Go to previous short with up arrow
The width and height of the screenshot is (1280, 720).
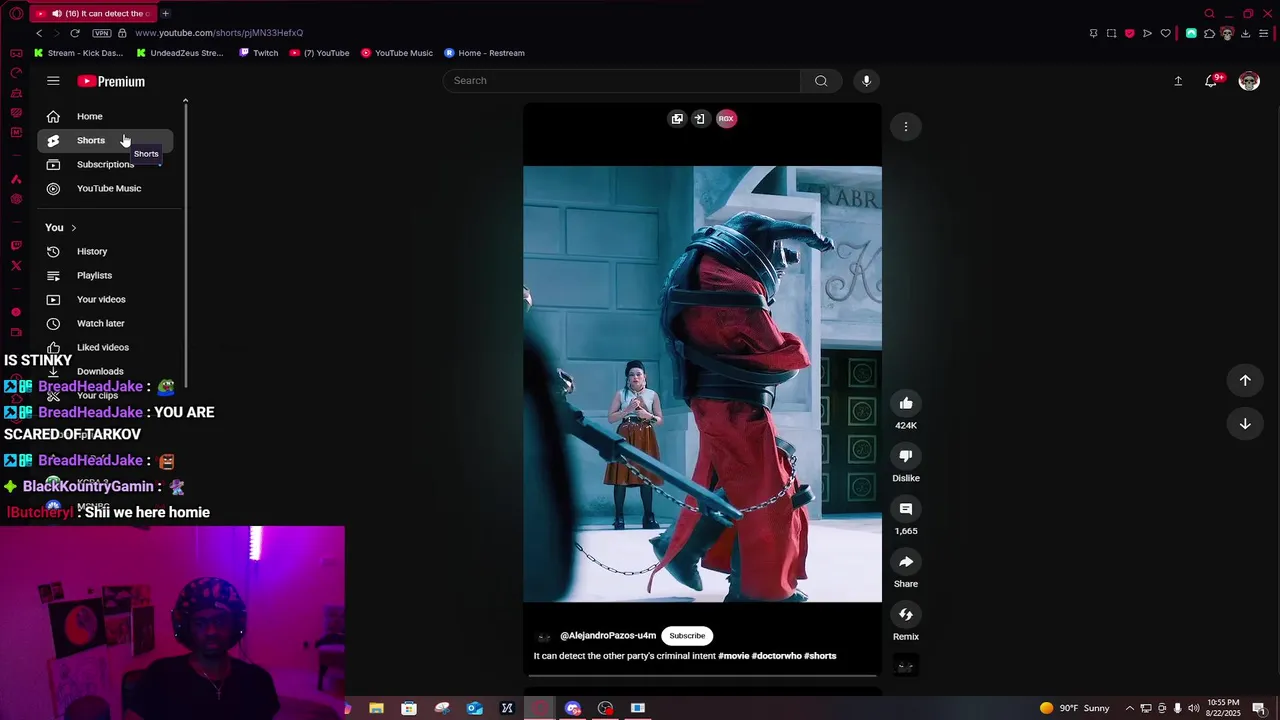1245,380
